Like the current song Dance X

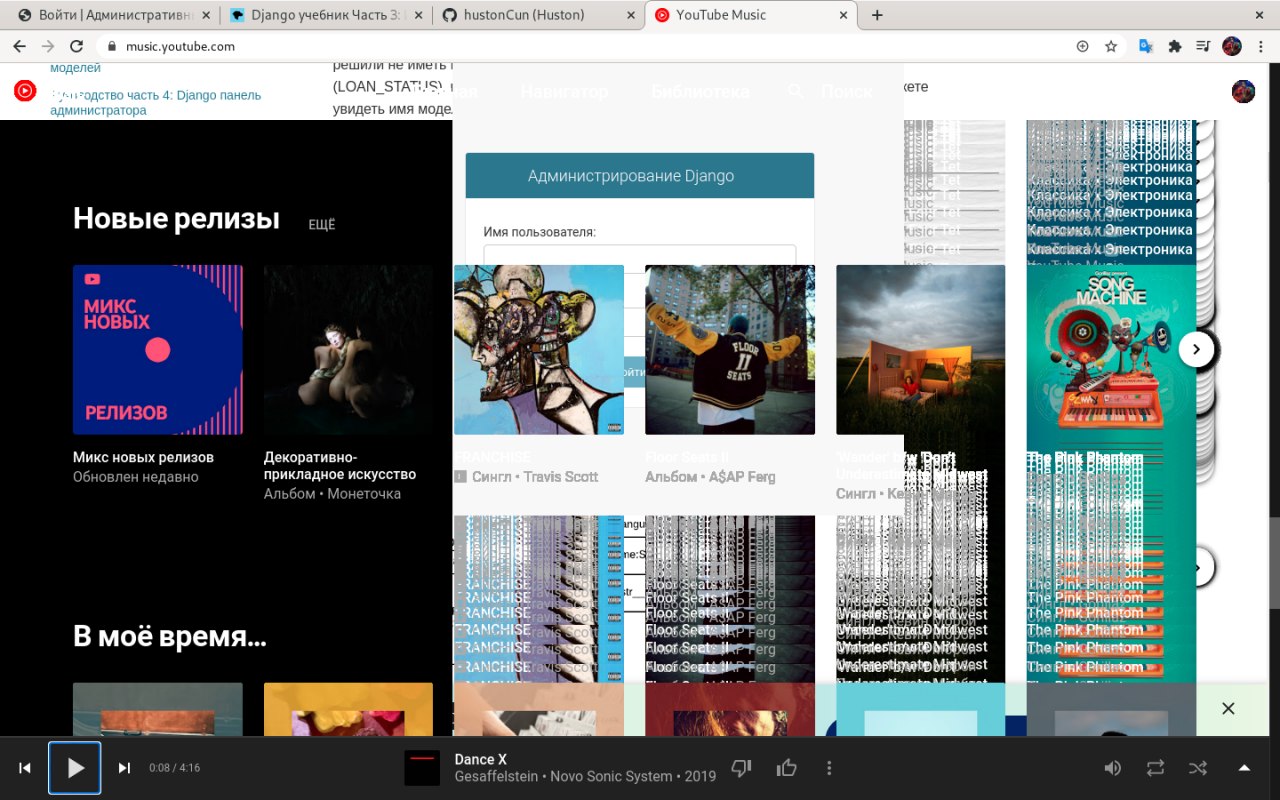[x=787, y=768]
